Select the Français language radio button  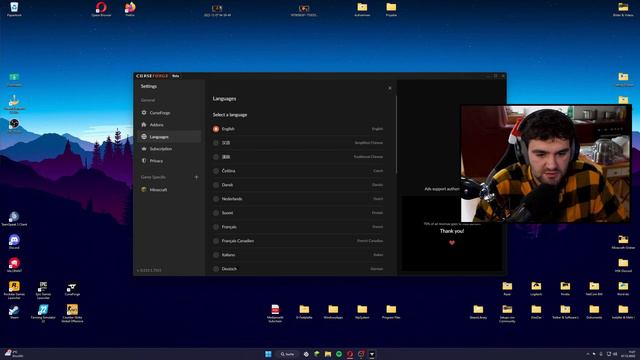coord(216,227)
